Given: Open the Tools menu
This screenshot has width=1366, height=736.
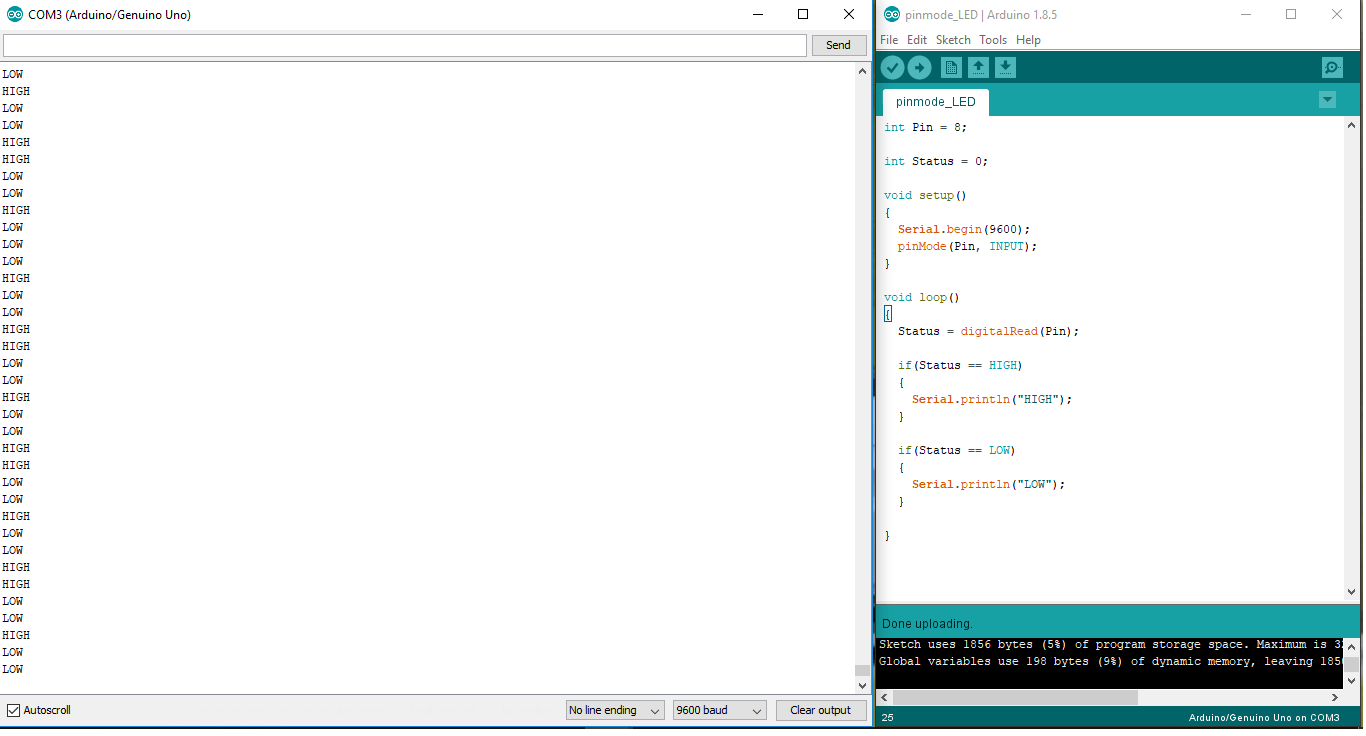Looking at the screenshot, I should tap(993, 39).
